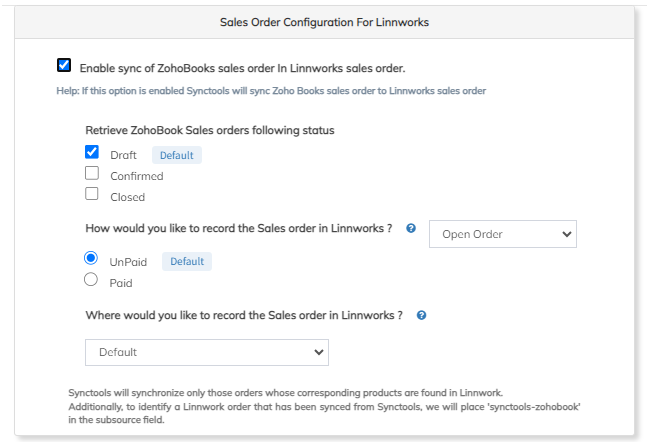The image size is (648, 442).
Task: Open help icon beside 'How would you like' question
Action: [411, 229]
